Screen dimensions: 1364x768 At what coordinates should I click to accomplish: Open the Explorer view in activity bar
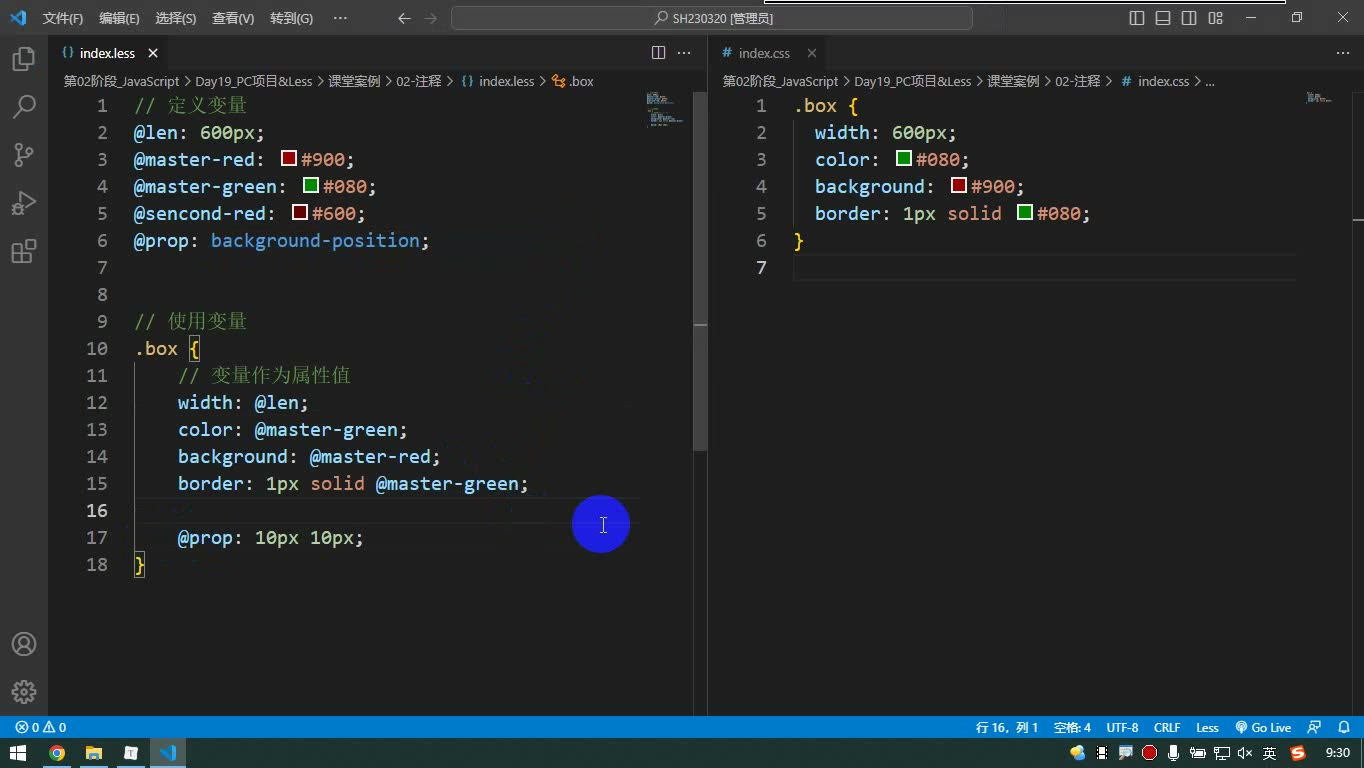point(24,59)
